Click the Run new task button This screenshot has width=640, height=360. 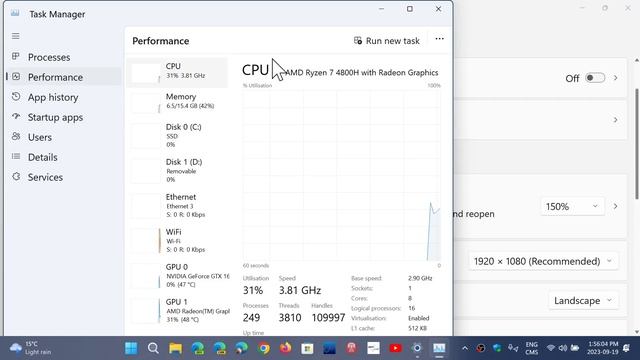[x=387, y=41]
